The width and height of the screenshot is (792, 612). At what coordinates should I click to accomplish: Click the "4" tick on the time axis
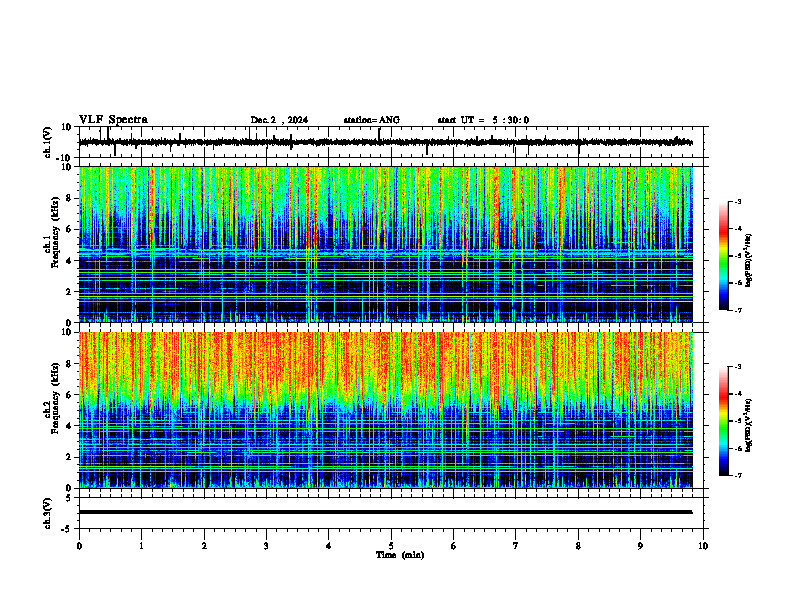tap(329, 546)
